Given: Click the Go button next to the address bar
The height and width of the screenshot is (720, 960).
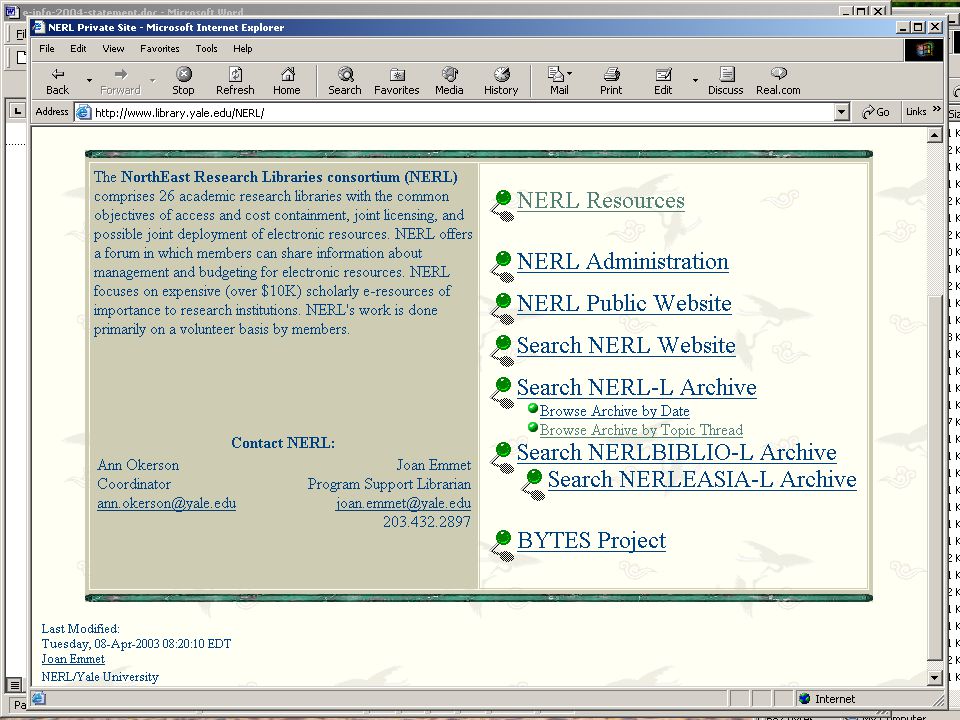Looking at the screenshot, I should 876,112.
